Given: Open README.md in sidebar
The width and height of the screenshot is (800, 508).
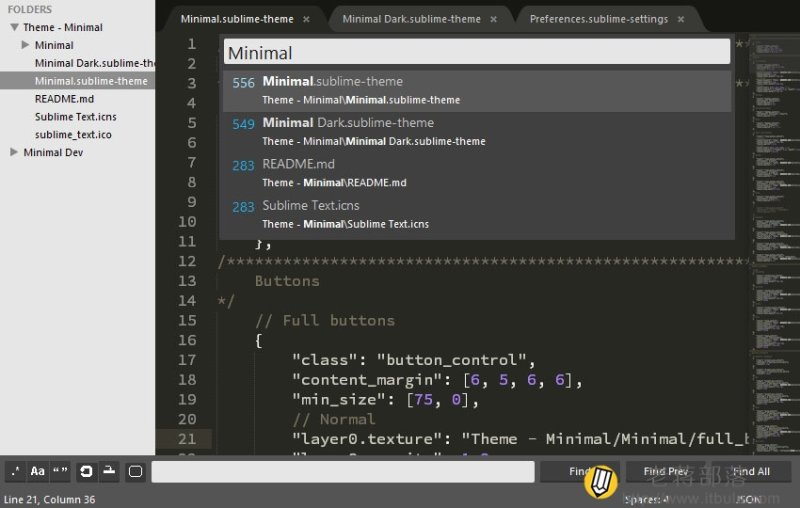Looking at the screenshot, I should pyautogui.click(x=64, y=98).
